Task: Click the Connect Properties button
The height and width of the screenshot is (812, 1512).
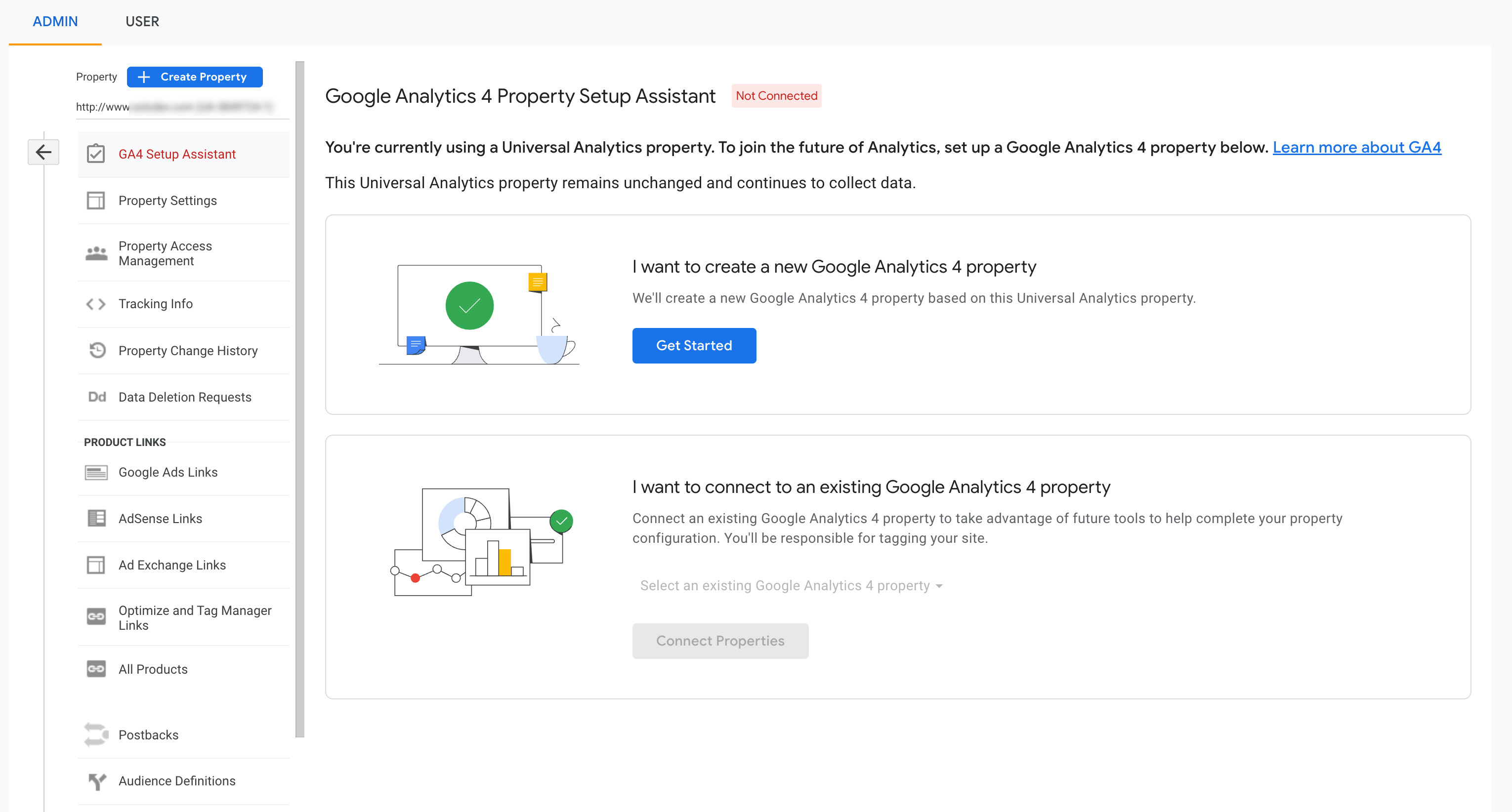Action: click(x=720, y=641)
